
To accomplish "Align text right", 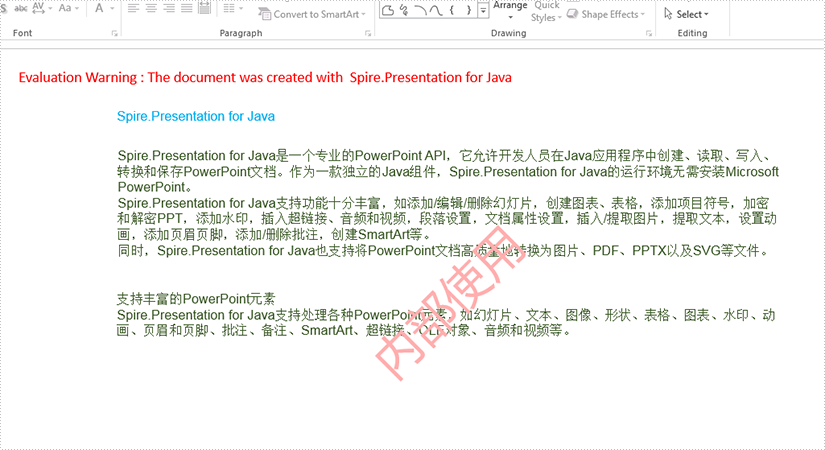I will (169, 8).
